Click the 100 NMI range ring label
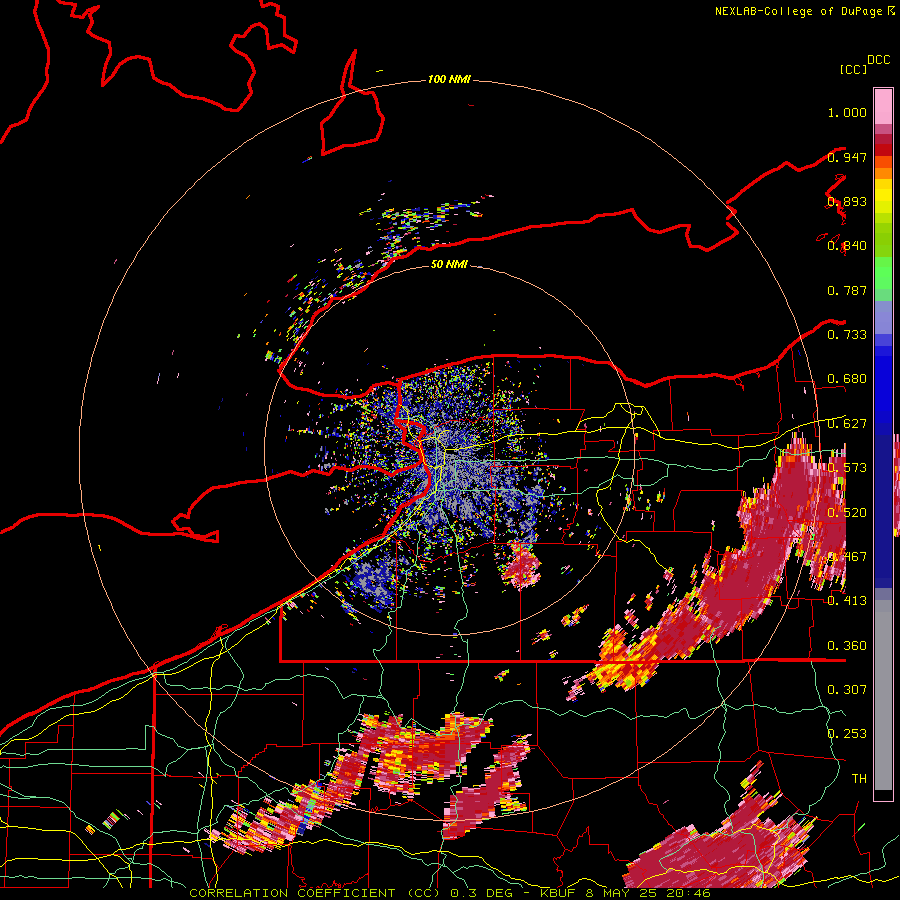Viewport: 900px width, 900px height. point(449,79)
